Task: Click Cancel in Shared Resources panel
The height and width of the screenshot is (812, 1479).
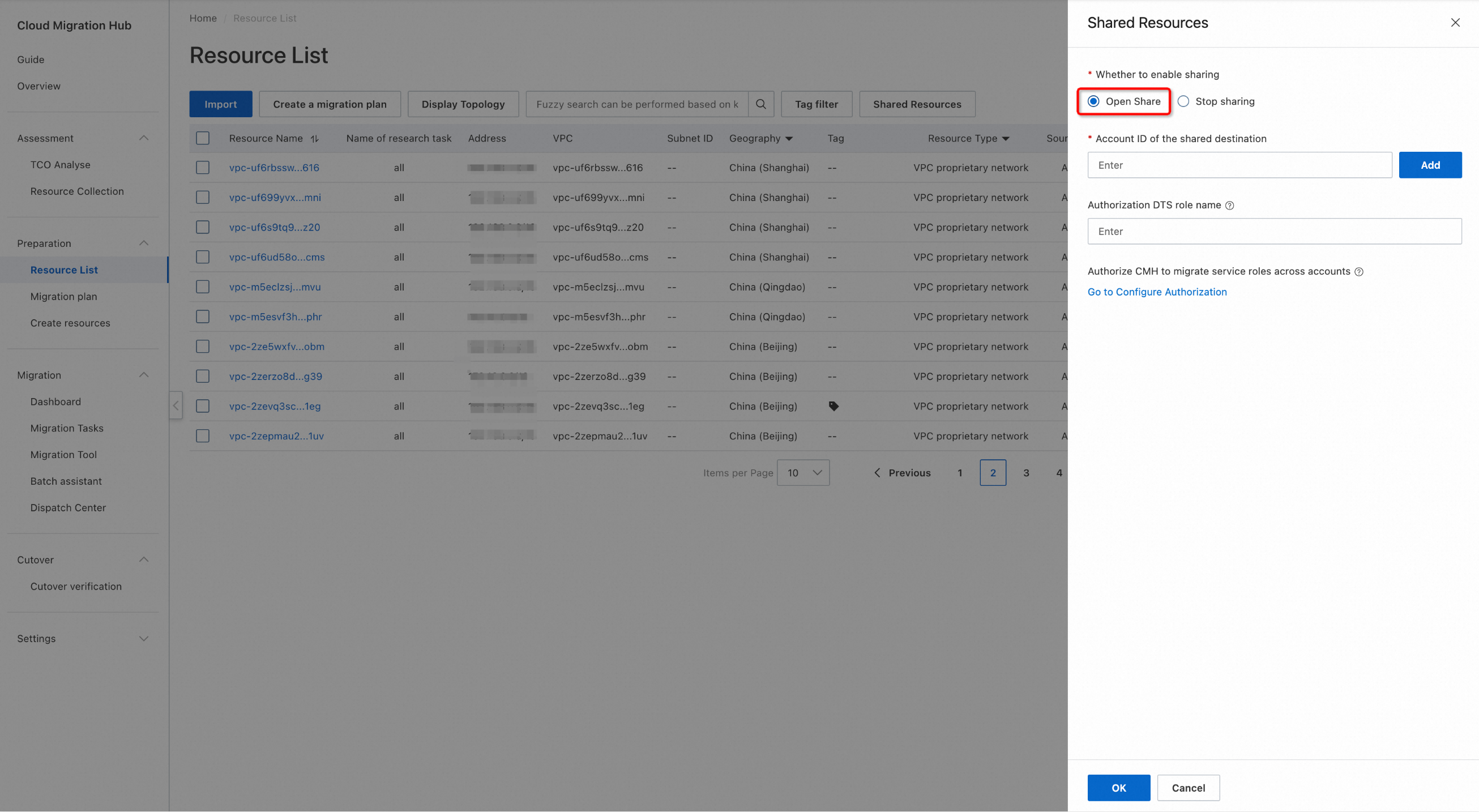Action: pyautogui.click(x=1189, y=788)
